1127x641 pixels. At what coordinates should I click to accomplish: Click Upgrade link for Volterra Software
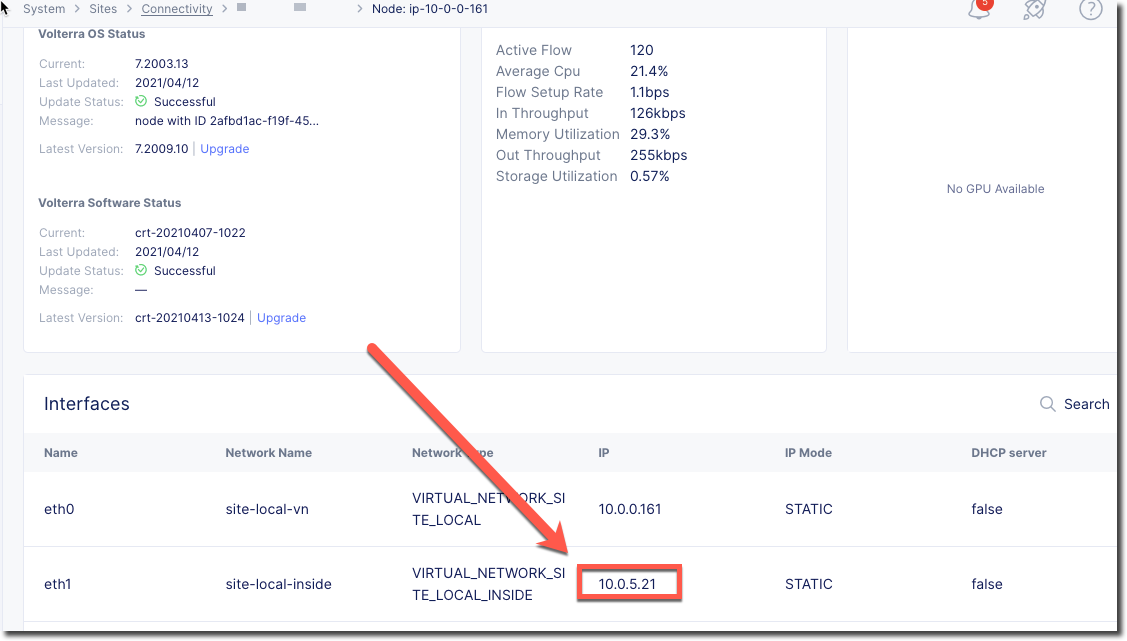pyautogui.click(x=281, y=318)
